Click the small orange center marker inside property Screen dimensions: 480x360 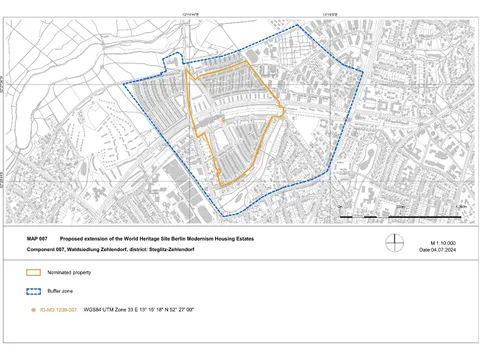point(223,120)
